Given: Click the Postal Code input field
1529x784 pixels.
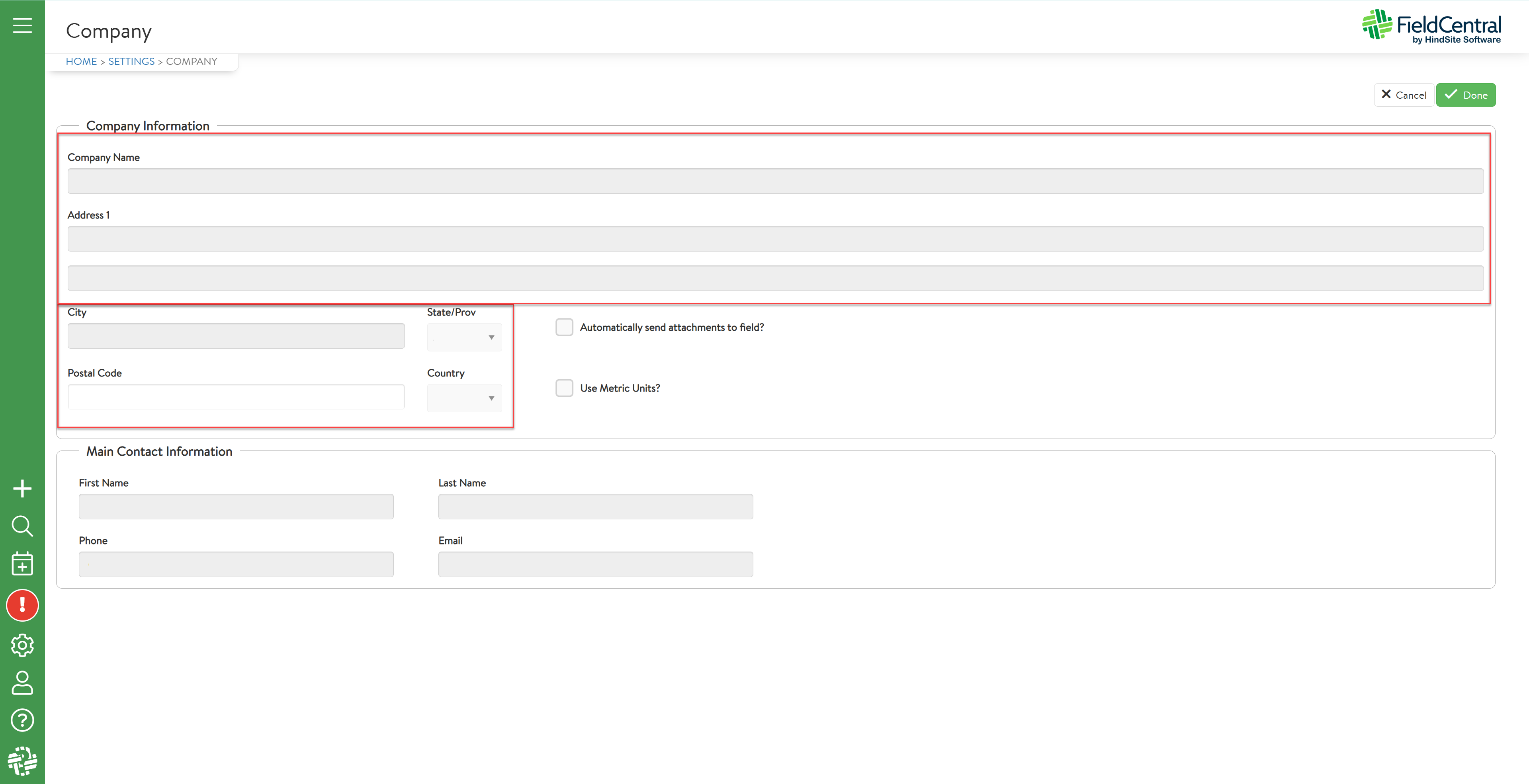Looking at the screenshot, I should pos(236,397).
